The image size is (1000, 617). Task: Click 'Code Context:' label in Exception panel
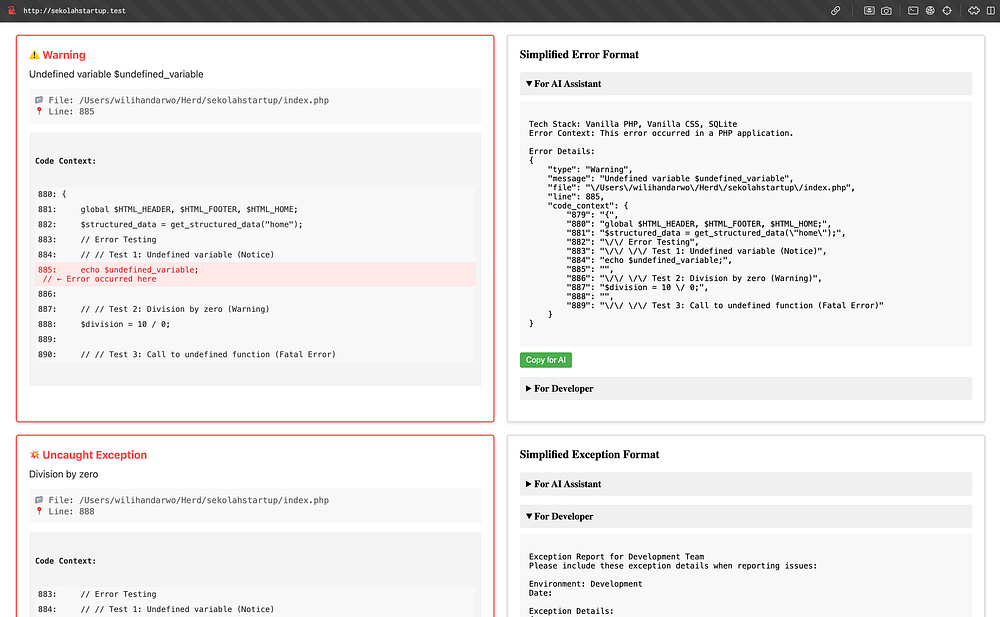(x=66, y=561)
